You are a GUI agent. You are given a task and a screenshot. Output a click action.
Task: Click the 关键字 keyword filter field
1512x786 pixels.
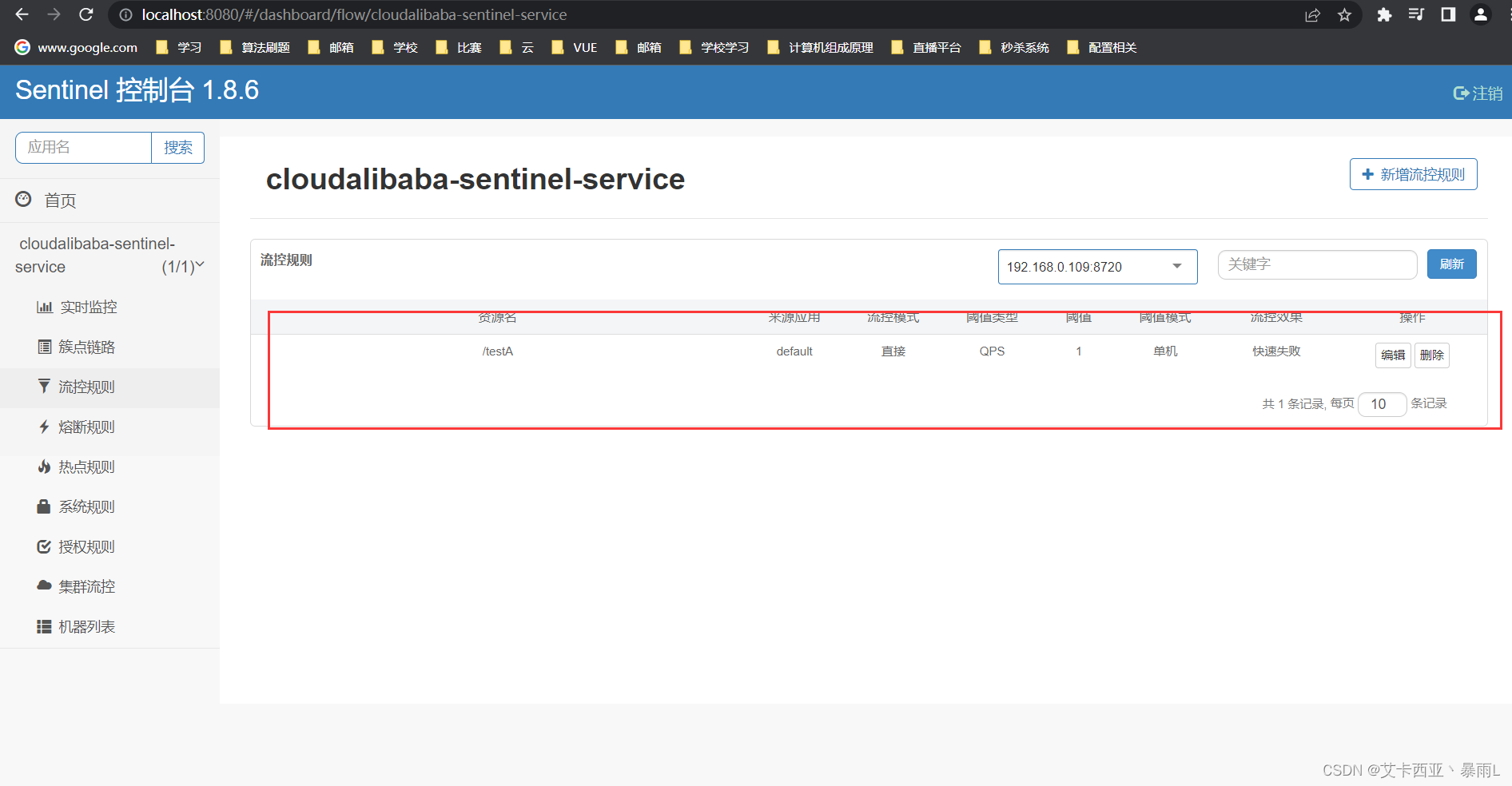coord(1317,264)
